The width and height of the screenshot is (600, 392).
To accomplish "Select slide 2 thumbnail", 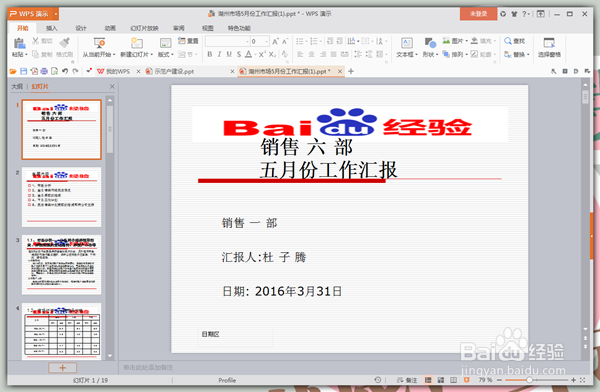I will point(62,197).
